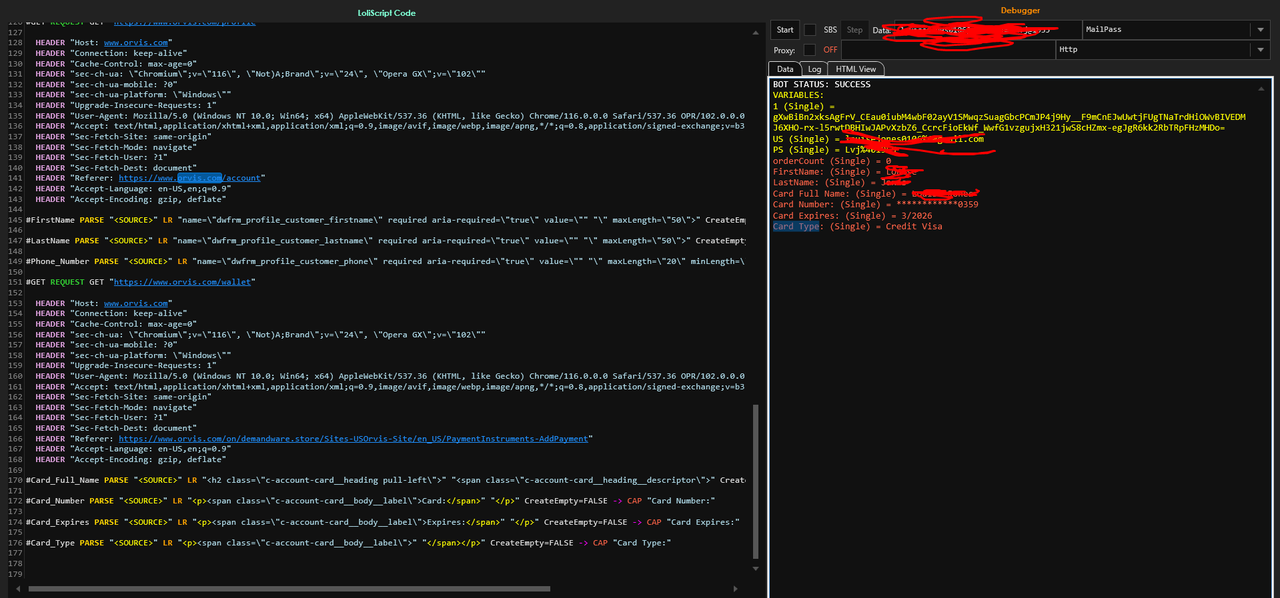This screenshot has width=1280, height=598.
Task: Click the Start button in Debugger
Action: click(786, 30)
